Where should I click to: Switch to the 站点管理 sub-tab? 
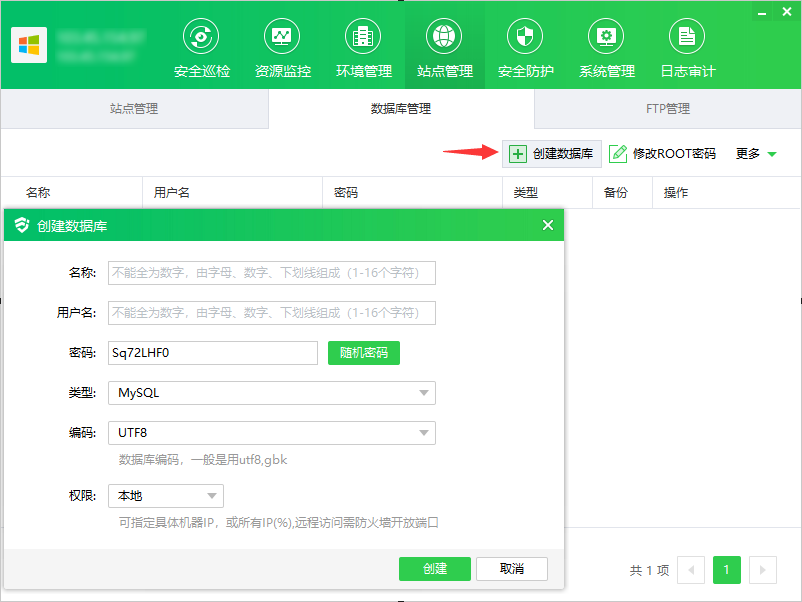click(x=134, y=108)
